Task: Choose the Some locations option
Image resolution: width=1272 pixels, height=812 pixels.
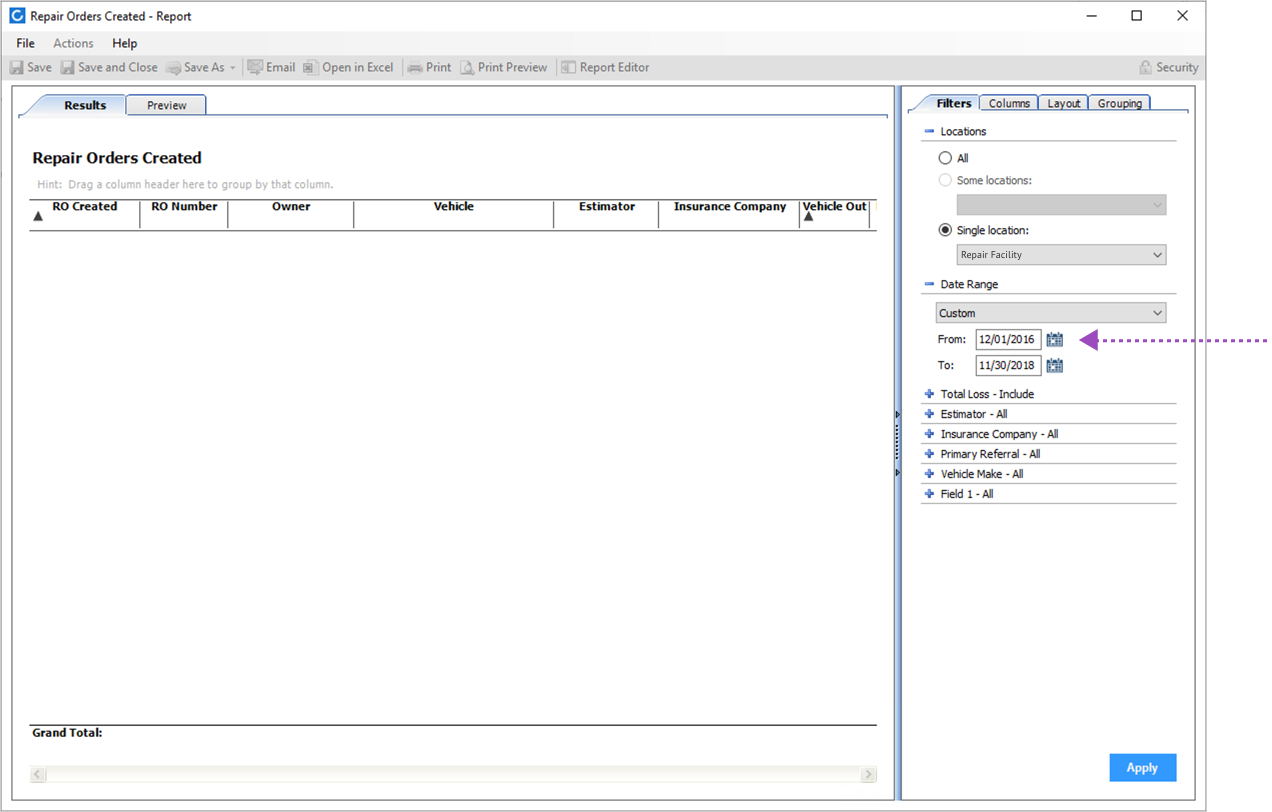Action: (x=945, y=180)
